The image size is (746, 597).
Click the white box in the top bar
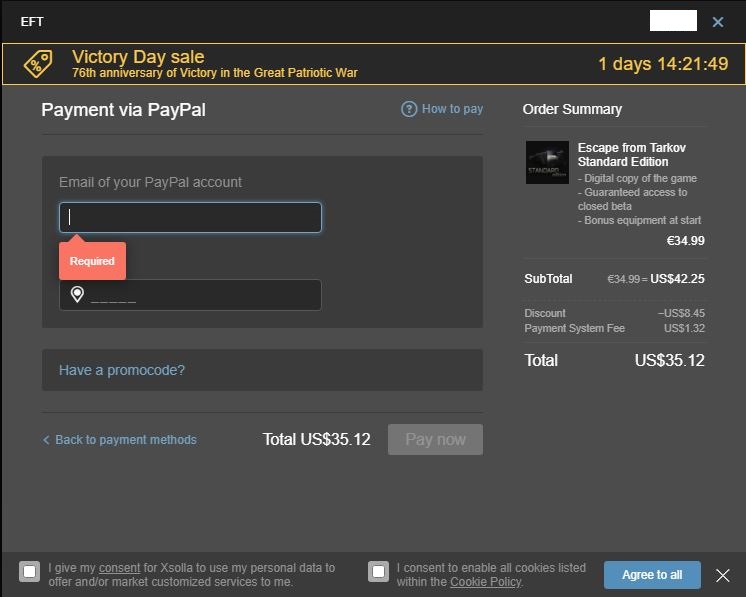click(x=673, y=21)
